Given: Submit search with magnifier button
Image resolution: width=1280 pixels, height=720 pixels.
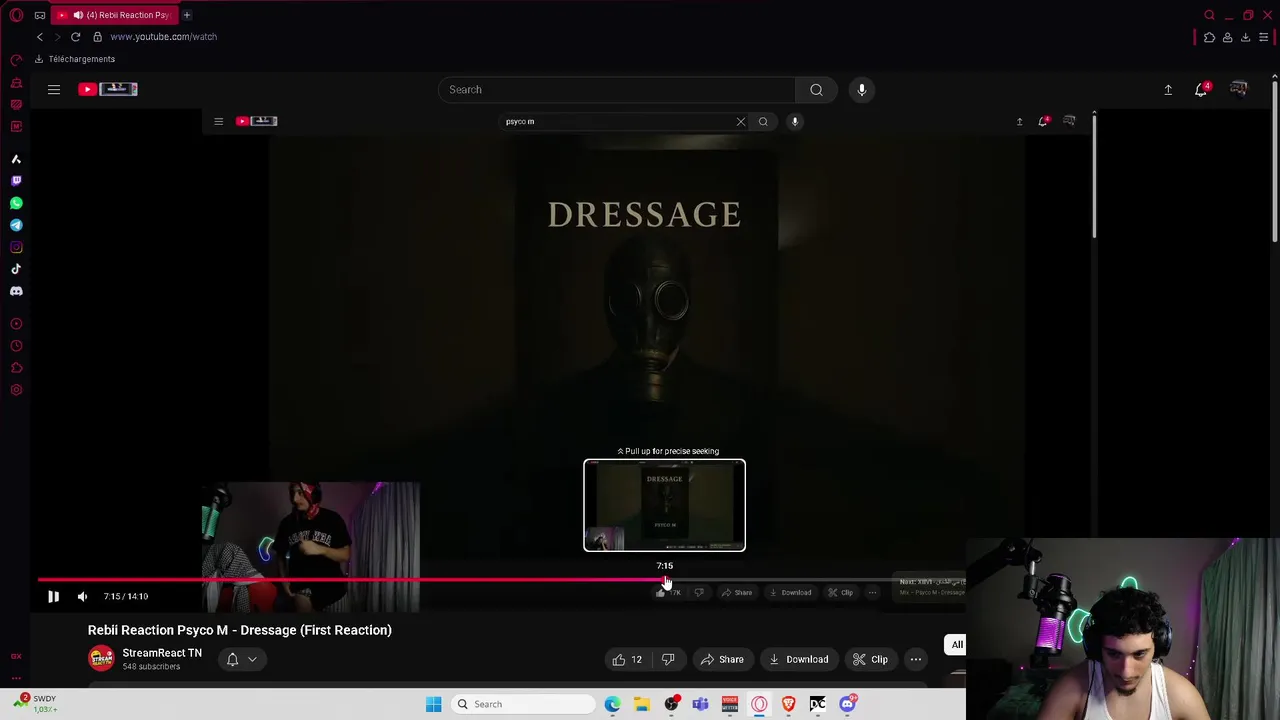Looking at the screenshot, I should point(816,90).
